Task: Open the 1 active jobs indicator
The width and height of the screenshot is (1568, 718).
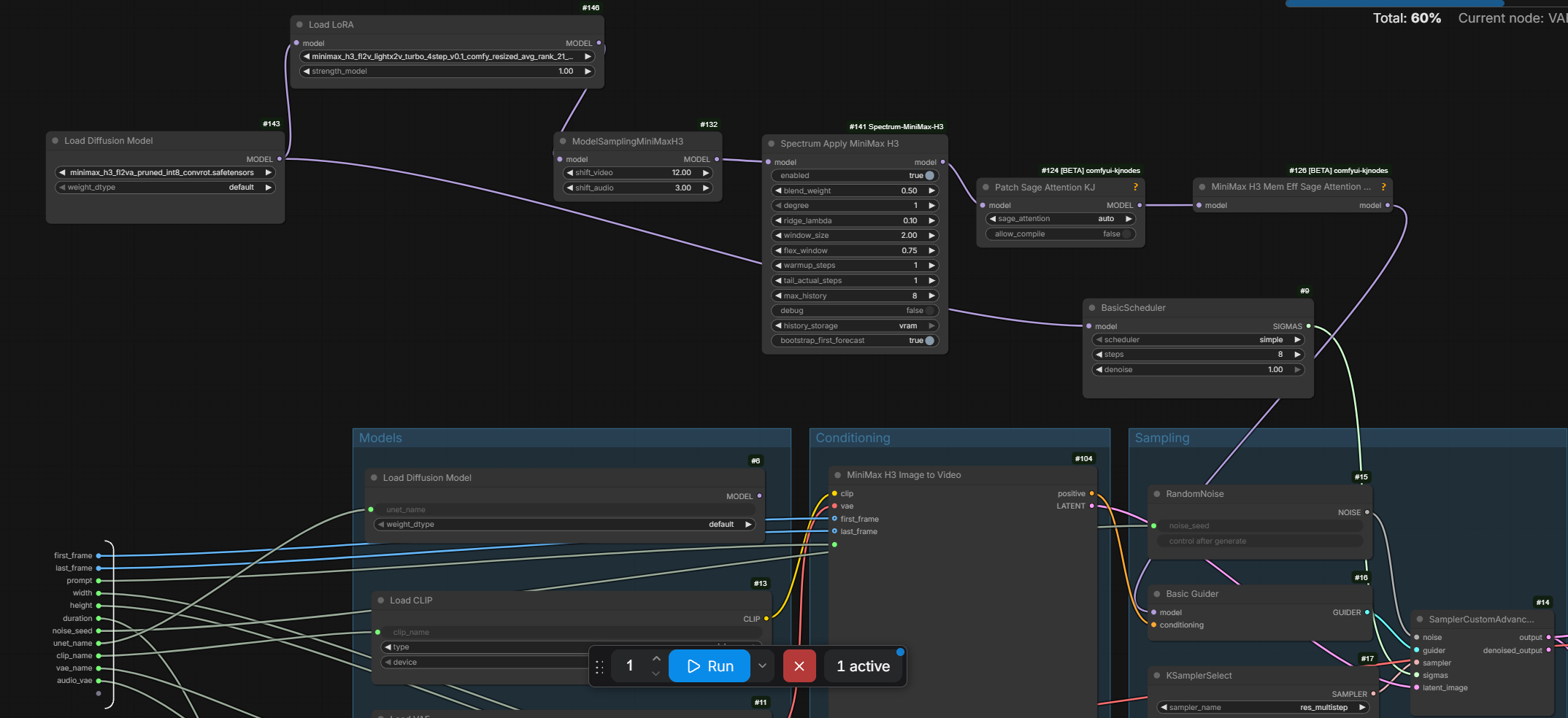Action: pos(864,666)
